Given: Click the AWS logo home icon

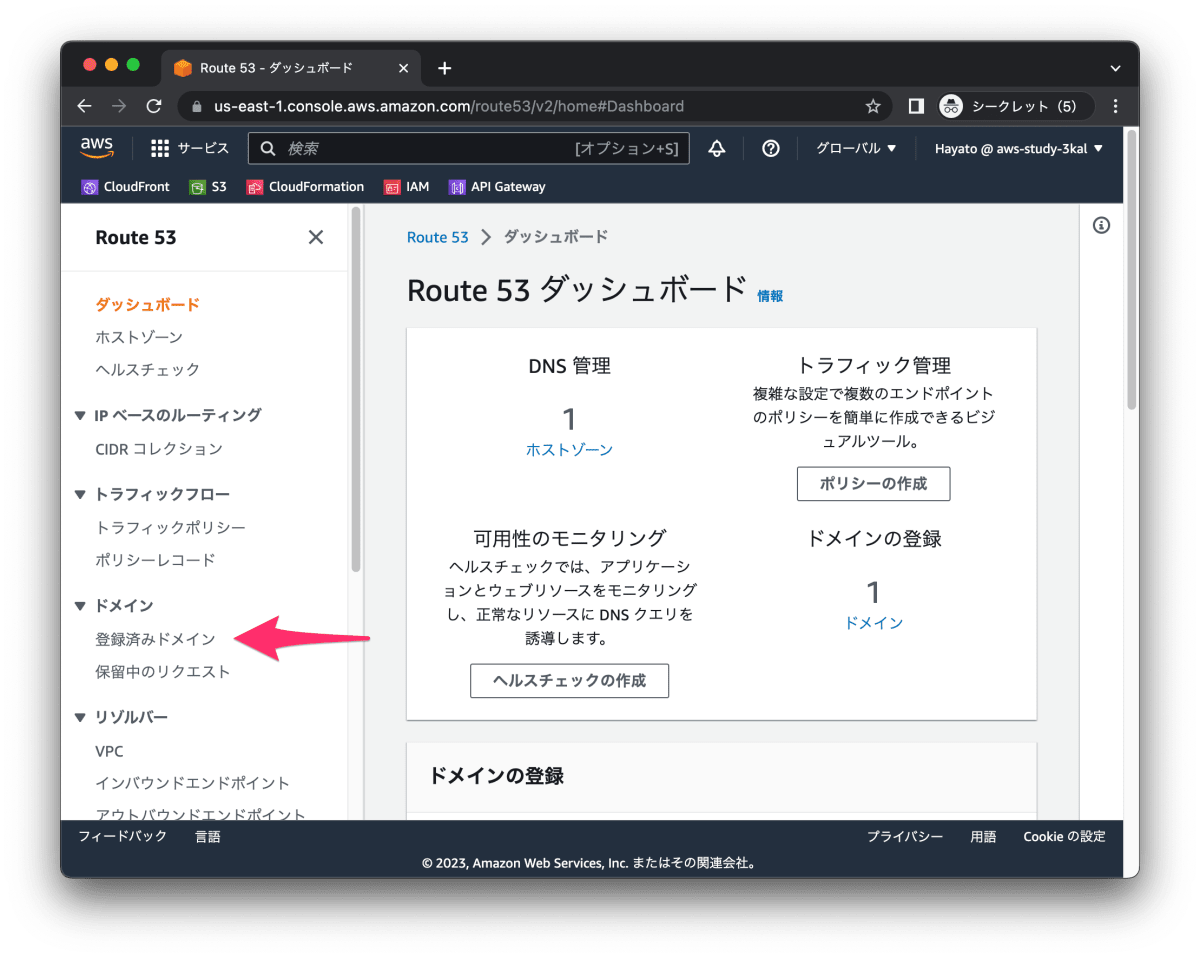Looking at the screenshot, I should point(97,148).
